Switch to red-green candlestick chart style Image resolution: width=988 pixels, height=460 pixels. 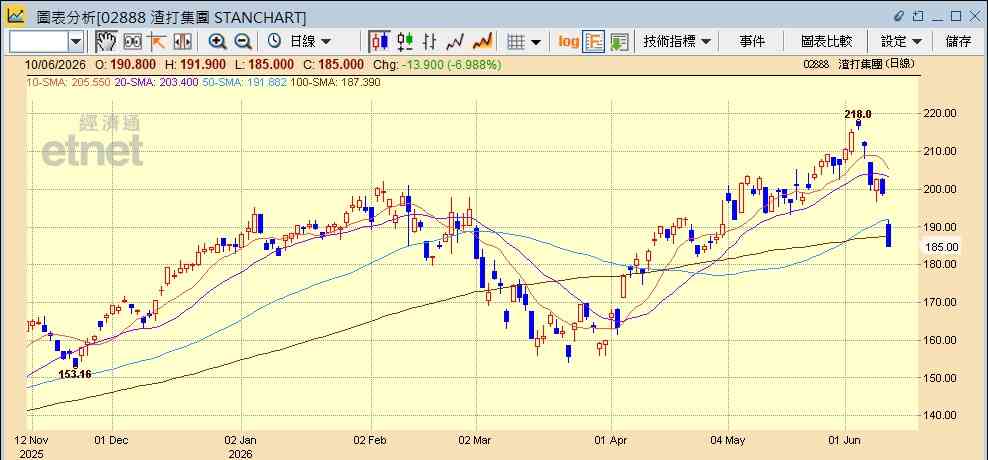(x=405, y=42)
